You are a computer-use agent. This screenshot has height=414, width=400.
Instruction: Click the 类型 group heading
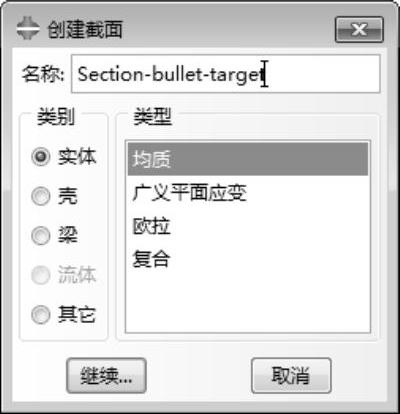152,117
